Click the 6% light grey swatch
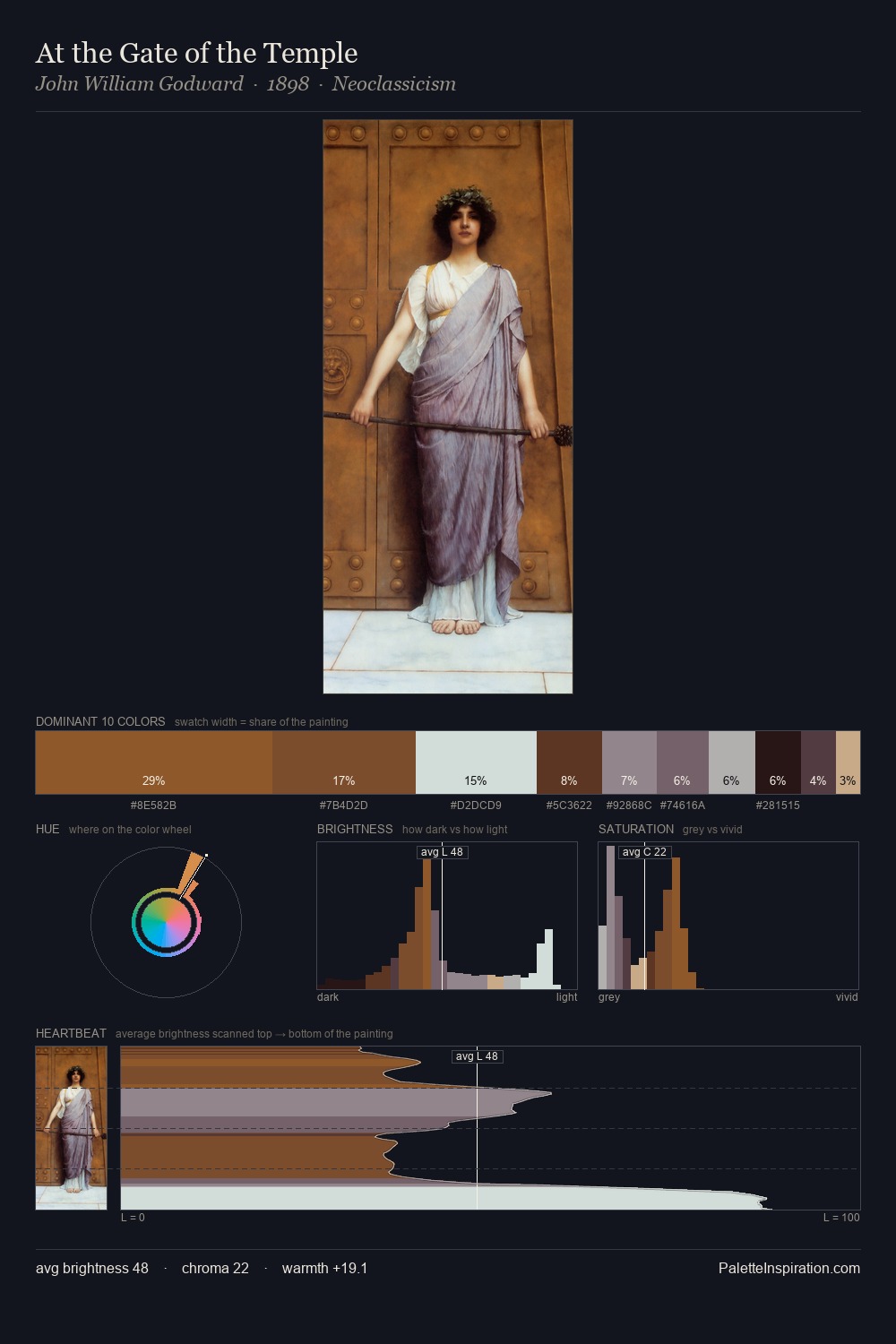Screen dimensions: 896x1344 732,762
